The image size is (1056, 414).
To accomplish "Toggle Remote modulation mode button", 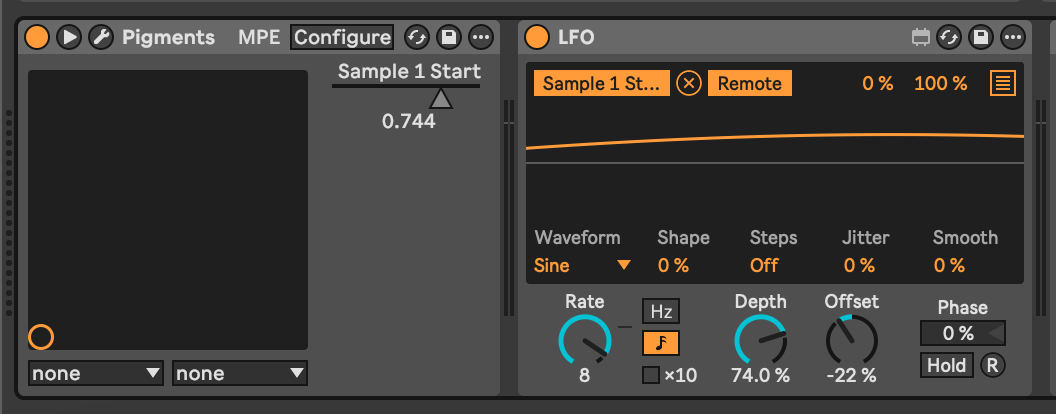I will pyautogui.click(x=750, y=83).
